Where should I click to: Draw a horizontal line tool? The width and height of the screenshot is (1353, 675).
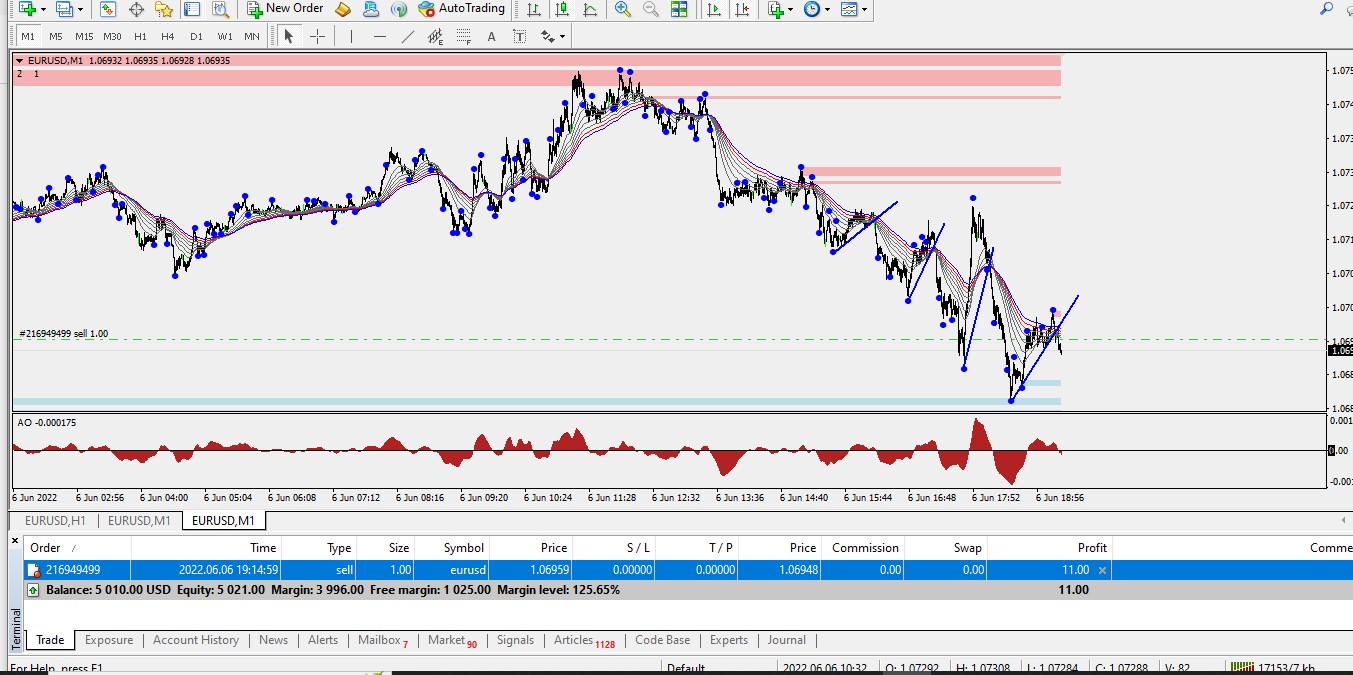(379, 37)
